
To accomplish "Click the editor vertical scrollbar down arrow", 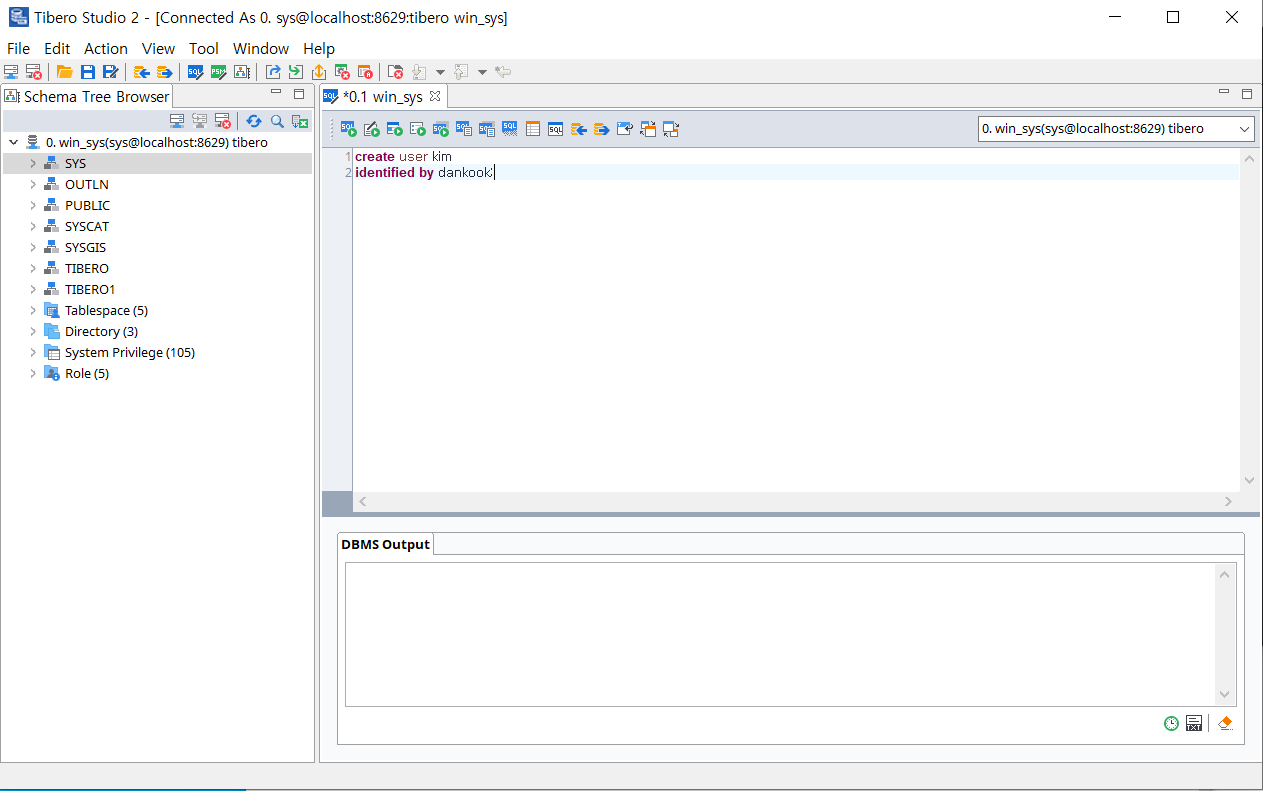I will point(1249,480).
